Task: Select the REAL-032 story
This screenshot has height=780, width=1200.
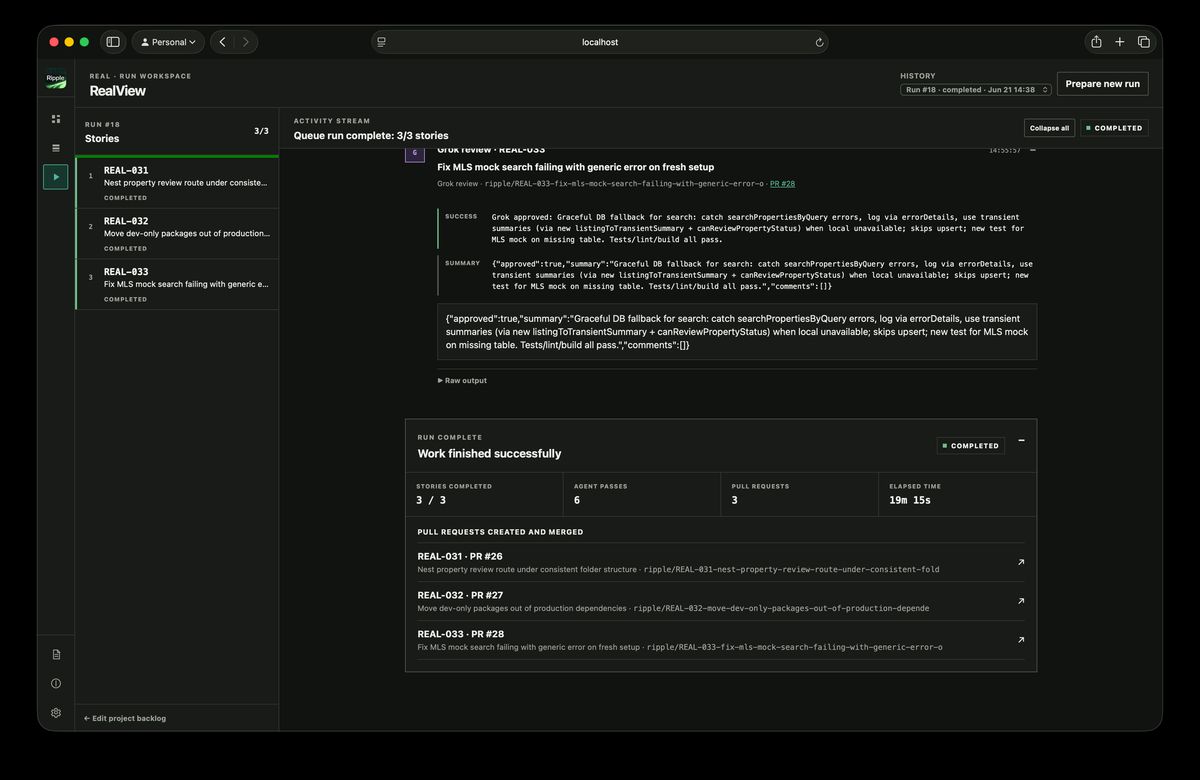Action: [177, 234]
